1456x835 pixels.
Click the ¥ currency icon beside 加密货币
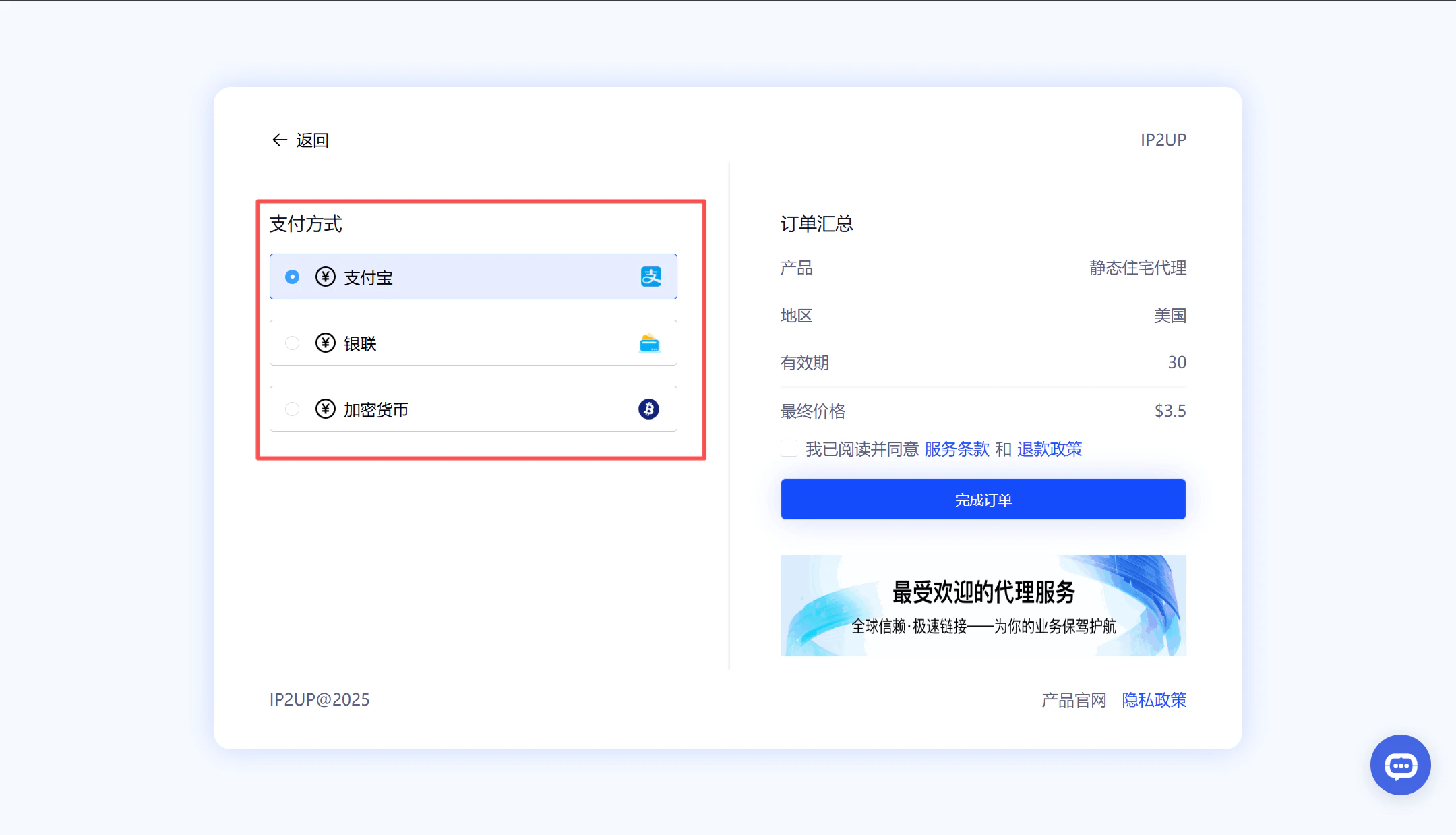pos(325,409)
